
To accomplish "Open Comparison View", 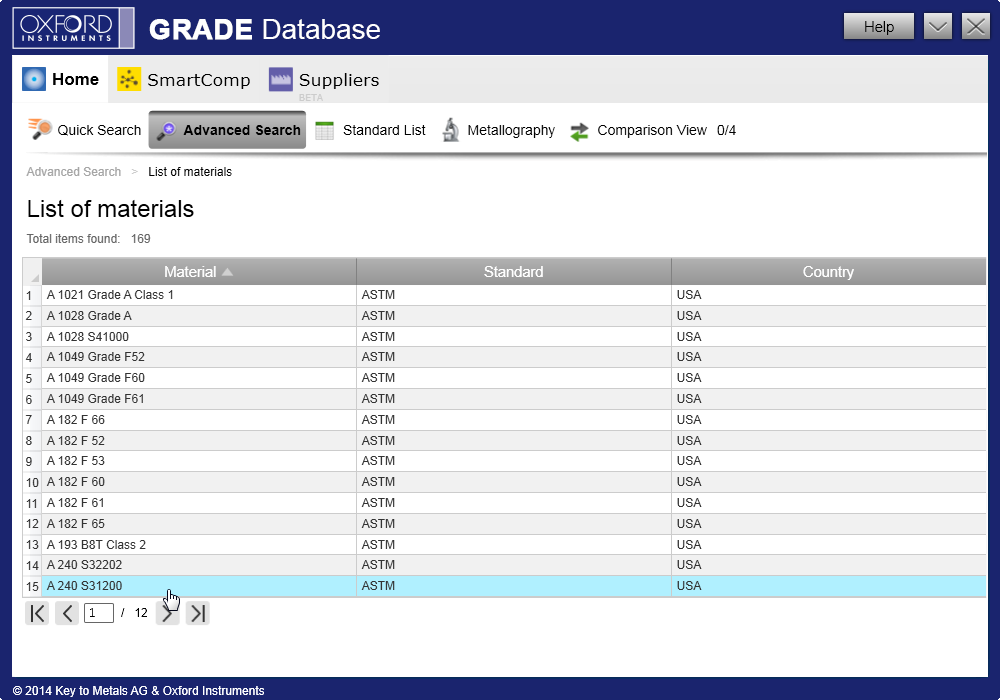I will (x=652, y=130).
